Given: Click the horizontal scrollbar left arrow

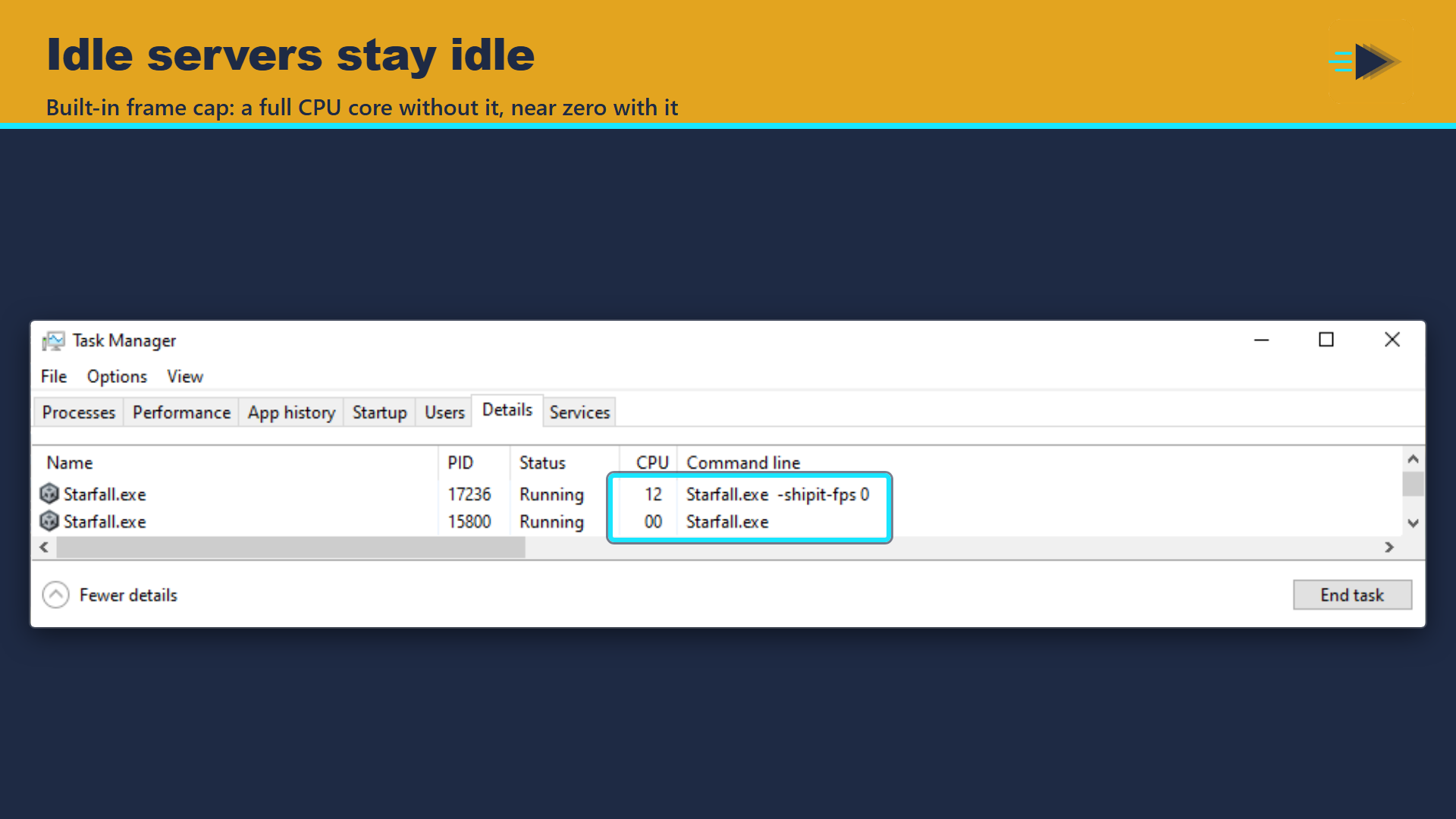Looking at the screenshot, I should click(44, 548).
